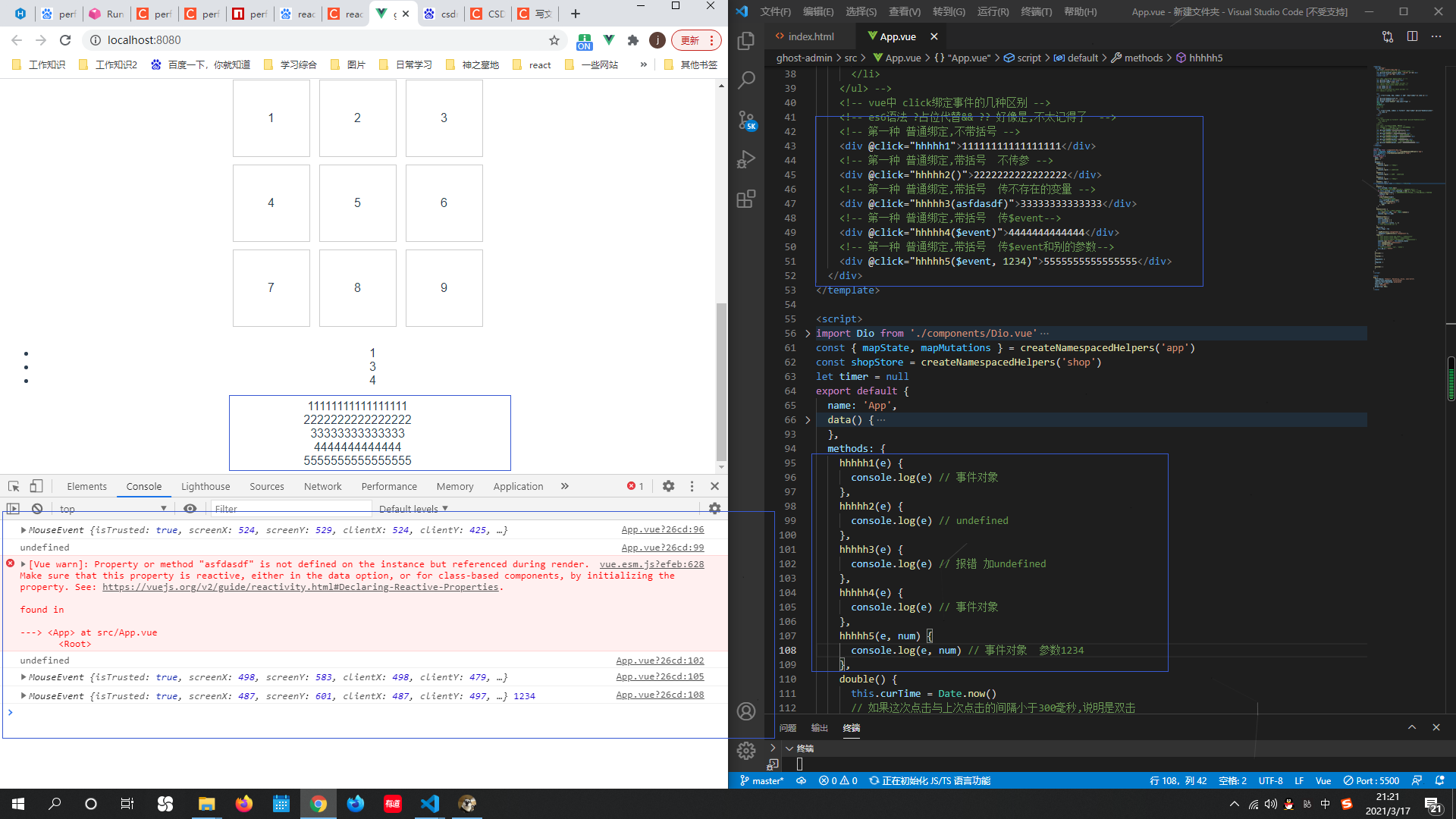Open the App.vue?26cd:96 source link
Image resolution: width=1456 pixels, height=819 pixels.
click(662, 529)
